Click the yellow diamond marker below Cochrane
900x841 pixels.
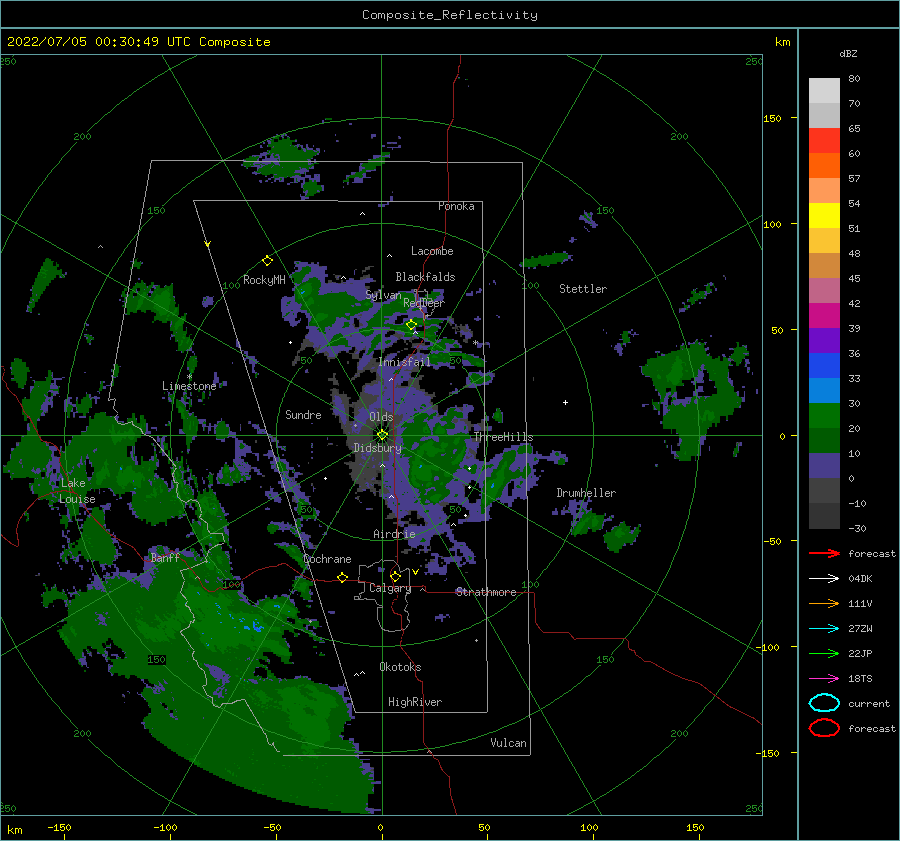343,577
